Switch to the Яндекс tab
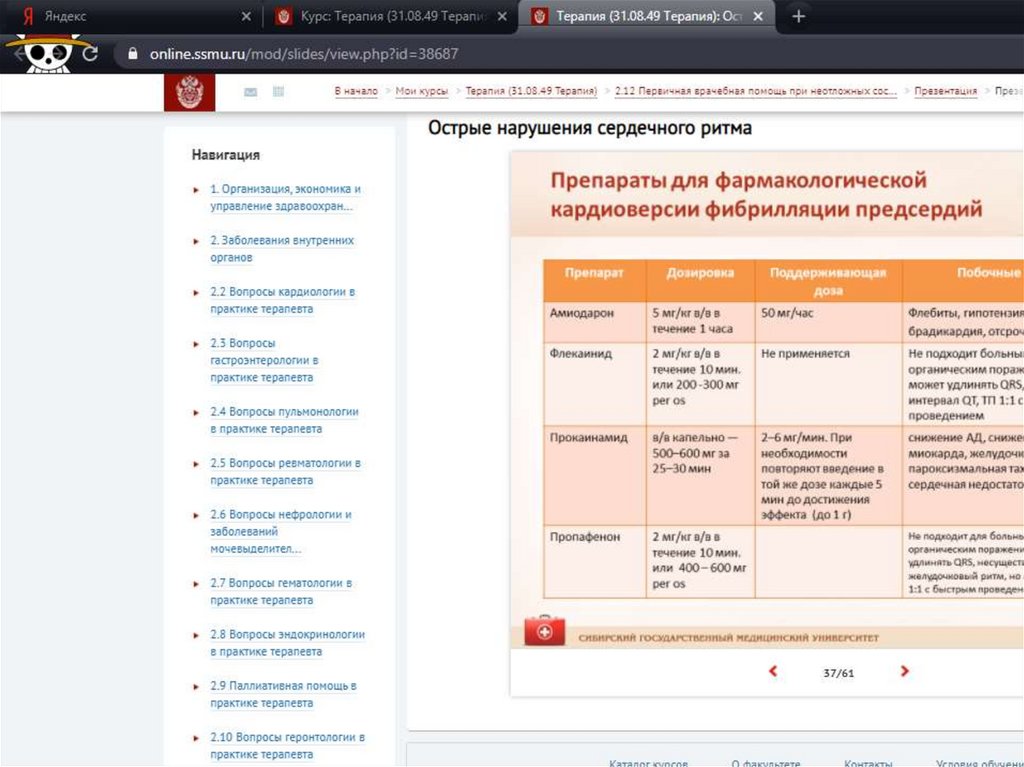This screenshot has height=767, width=1024. [x=131, y=16]
